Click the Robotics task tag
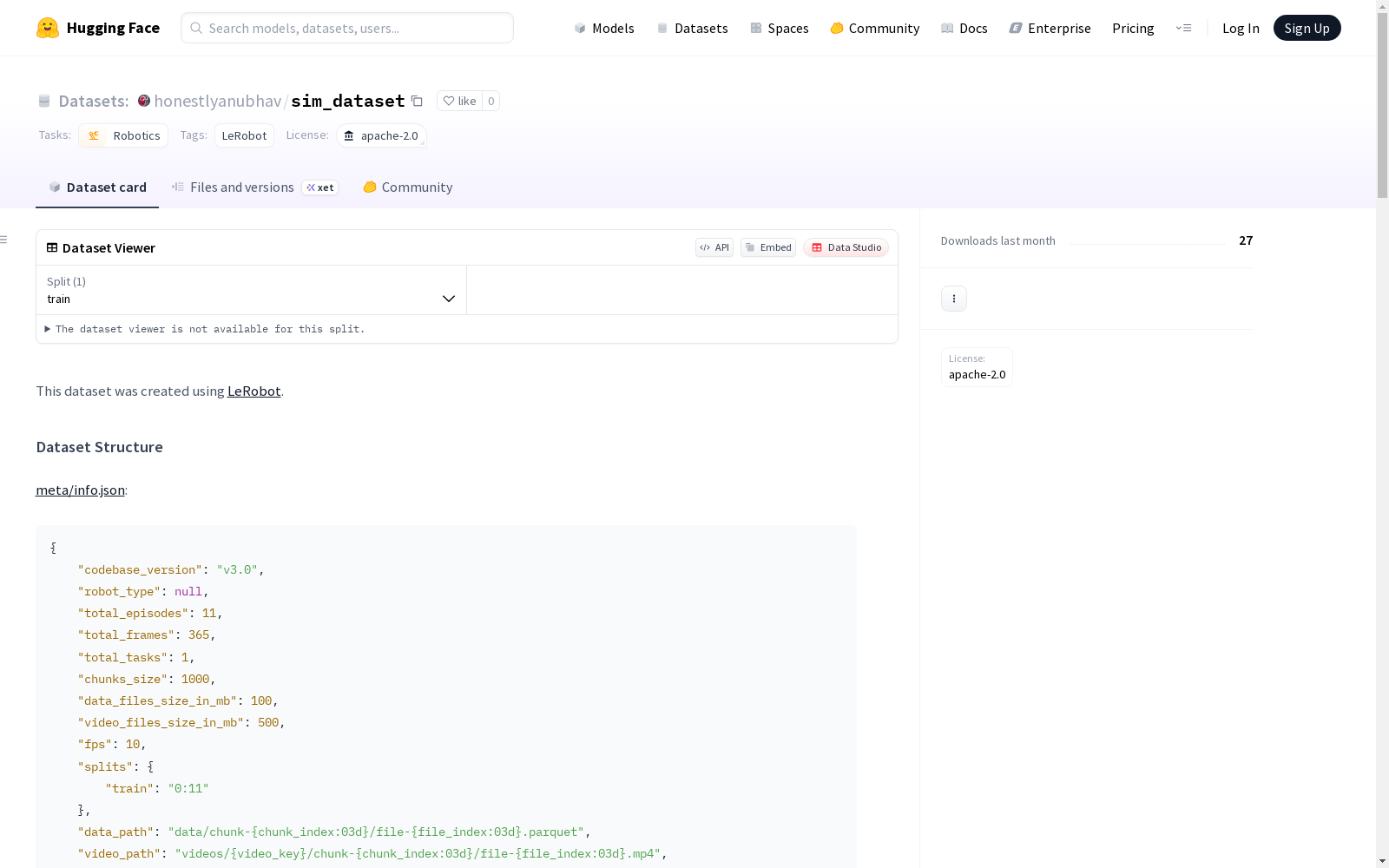 (123, 135)
